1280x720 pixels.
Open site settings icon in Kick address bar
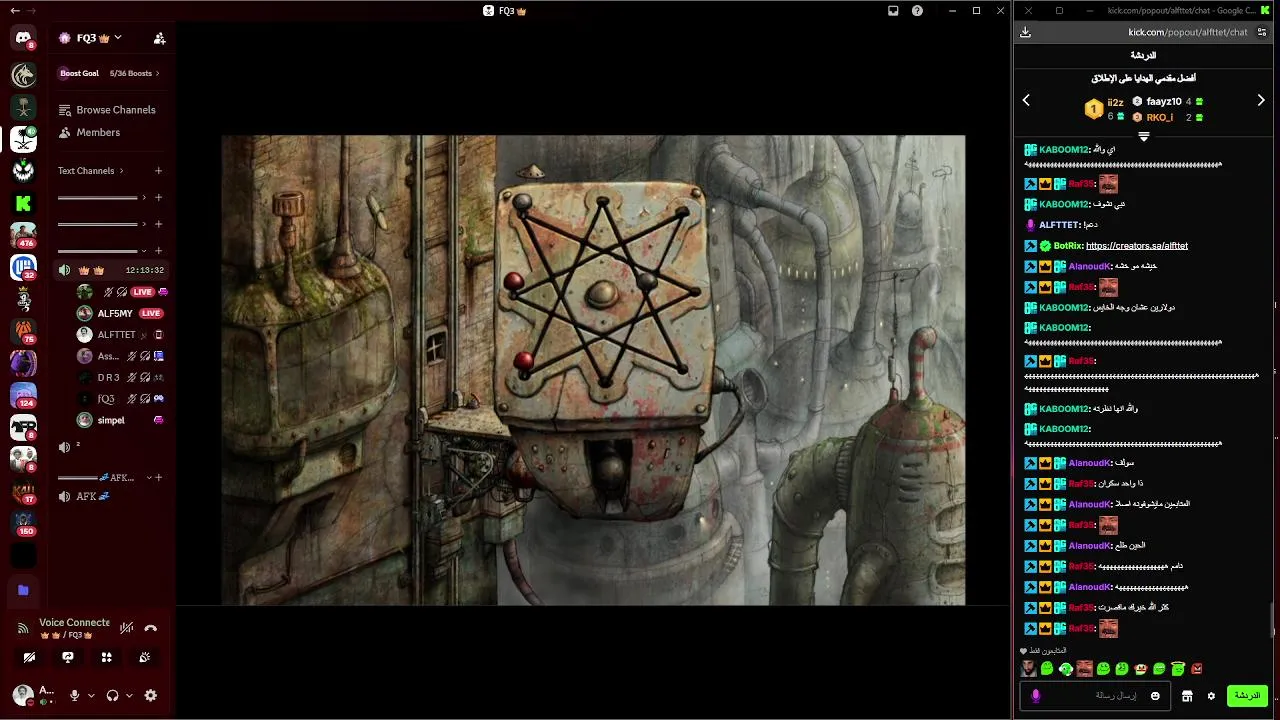pos(1262,32)
